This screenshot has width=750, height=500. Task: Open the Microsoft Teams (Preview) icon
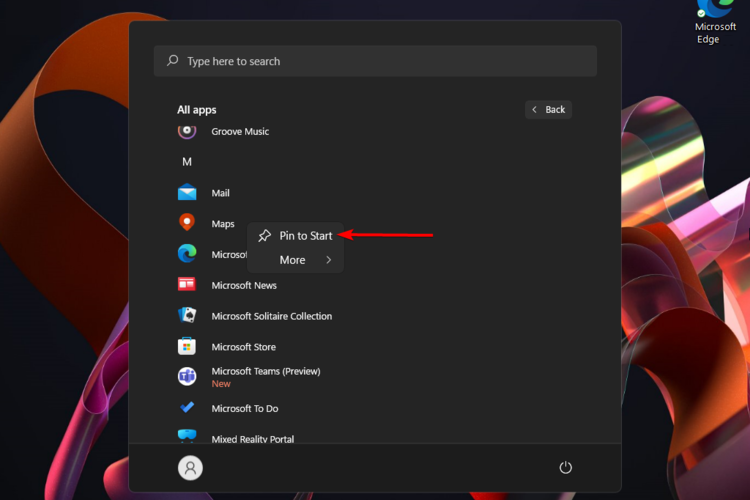187,377
